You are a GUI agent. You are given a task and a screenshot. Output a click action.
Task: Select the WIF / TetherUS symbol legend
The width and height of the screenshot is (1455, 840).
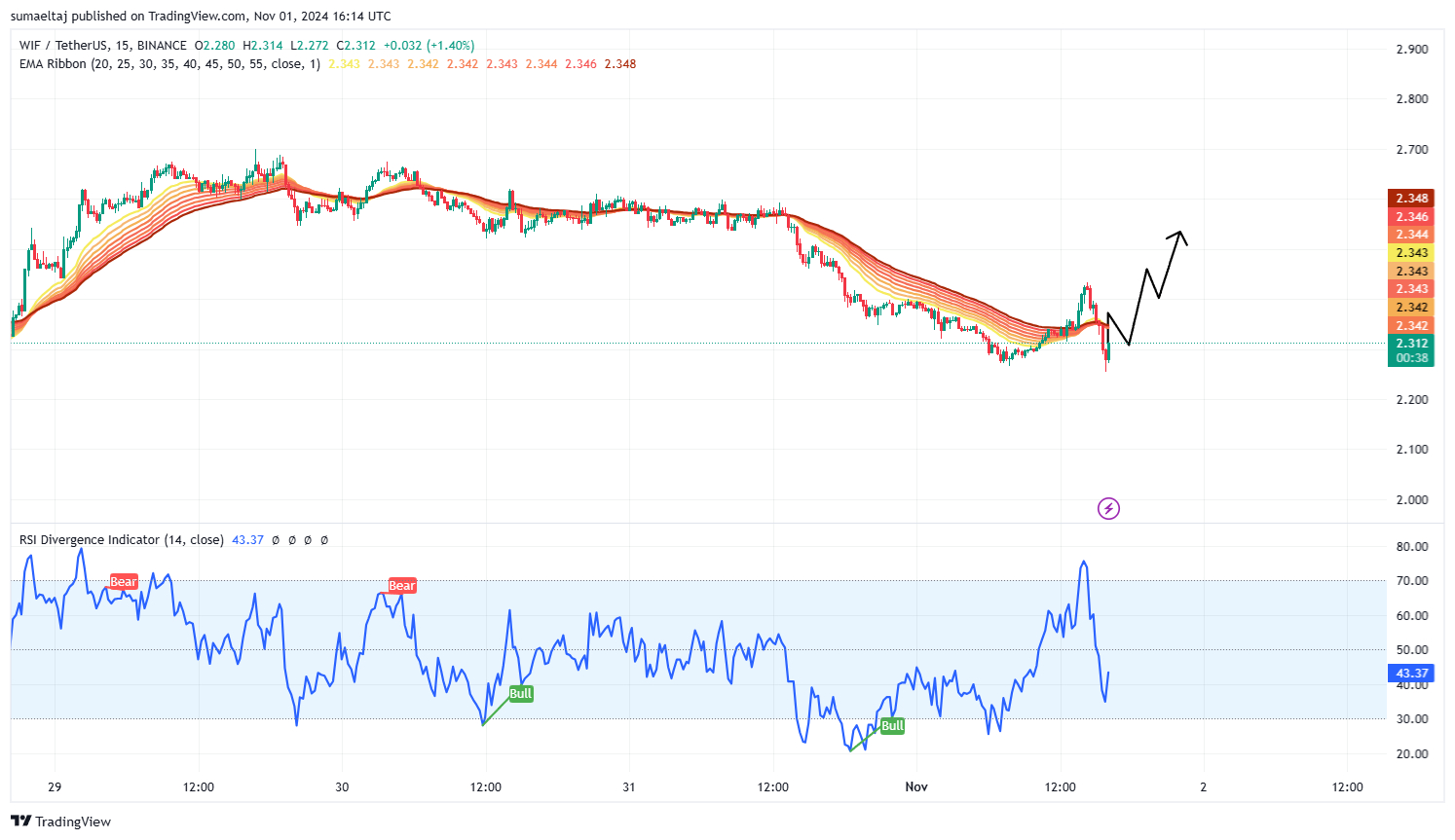[x=103, y=46]
